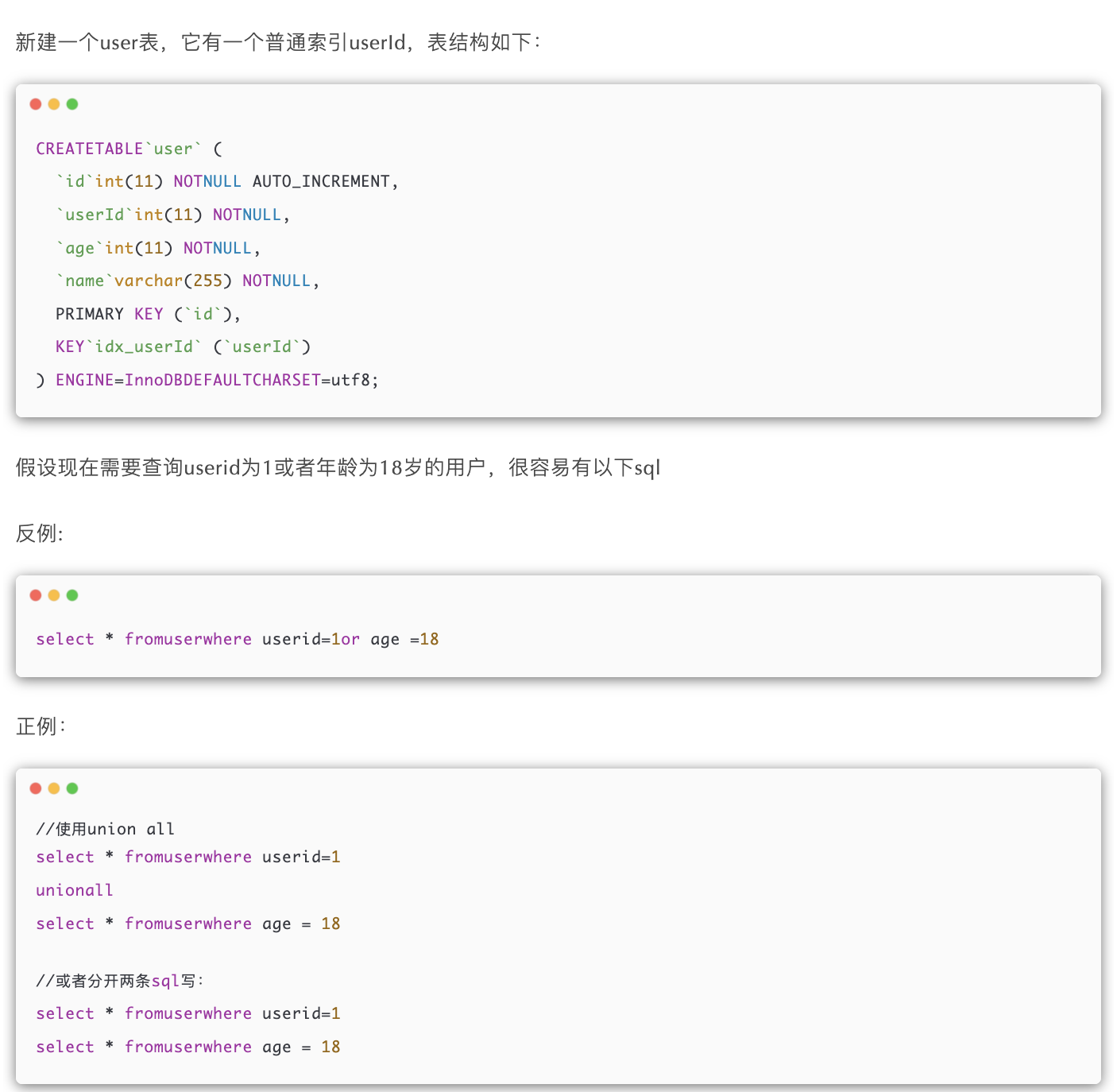The width and height of the screenshot is (1117, 1092).
Task: Click the red dot in the 'userid=1 or age' code block
Action: [x=36, y=595]
